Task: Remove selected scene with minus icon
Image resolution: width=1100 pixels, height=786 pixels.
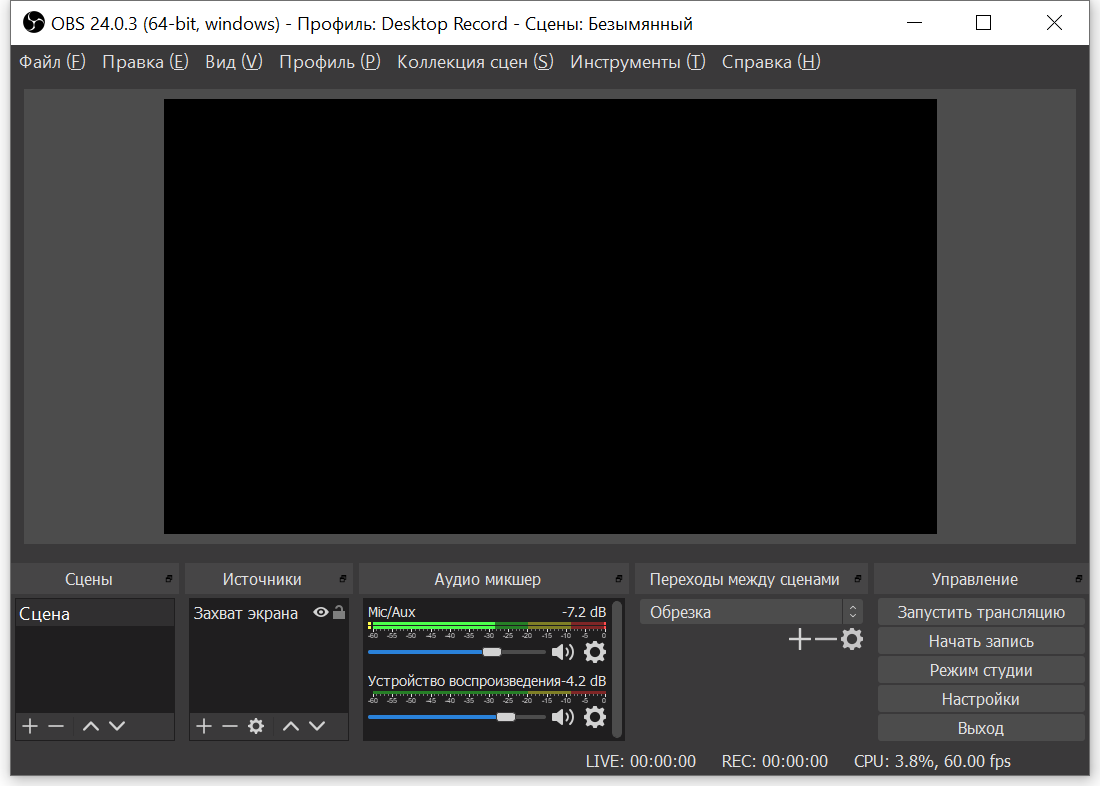Action: pyautogui.click(x=56, y=726)
